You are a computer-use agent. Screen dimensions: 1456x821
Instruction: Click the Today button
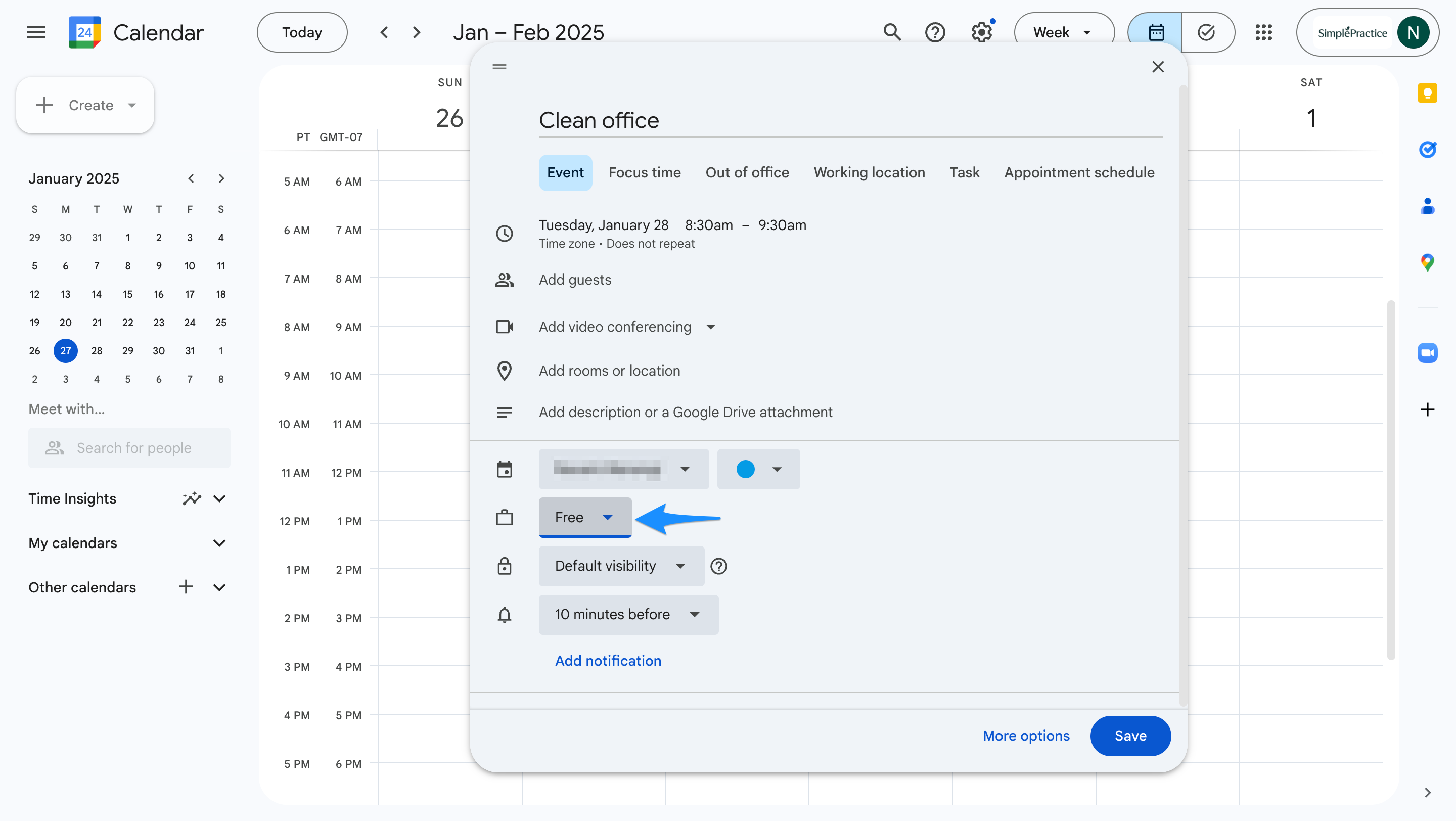pos(302,32)
